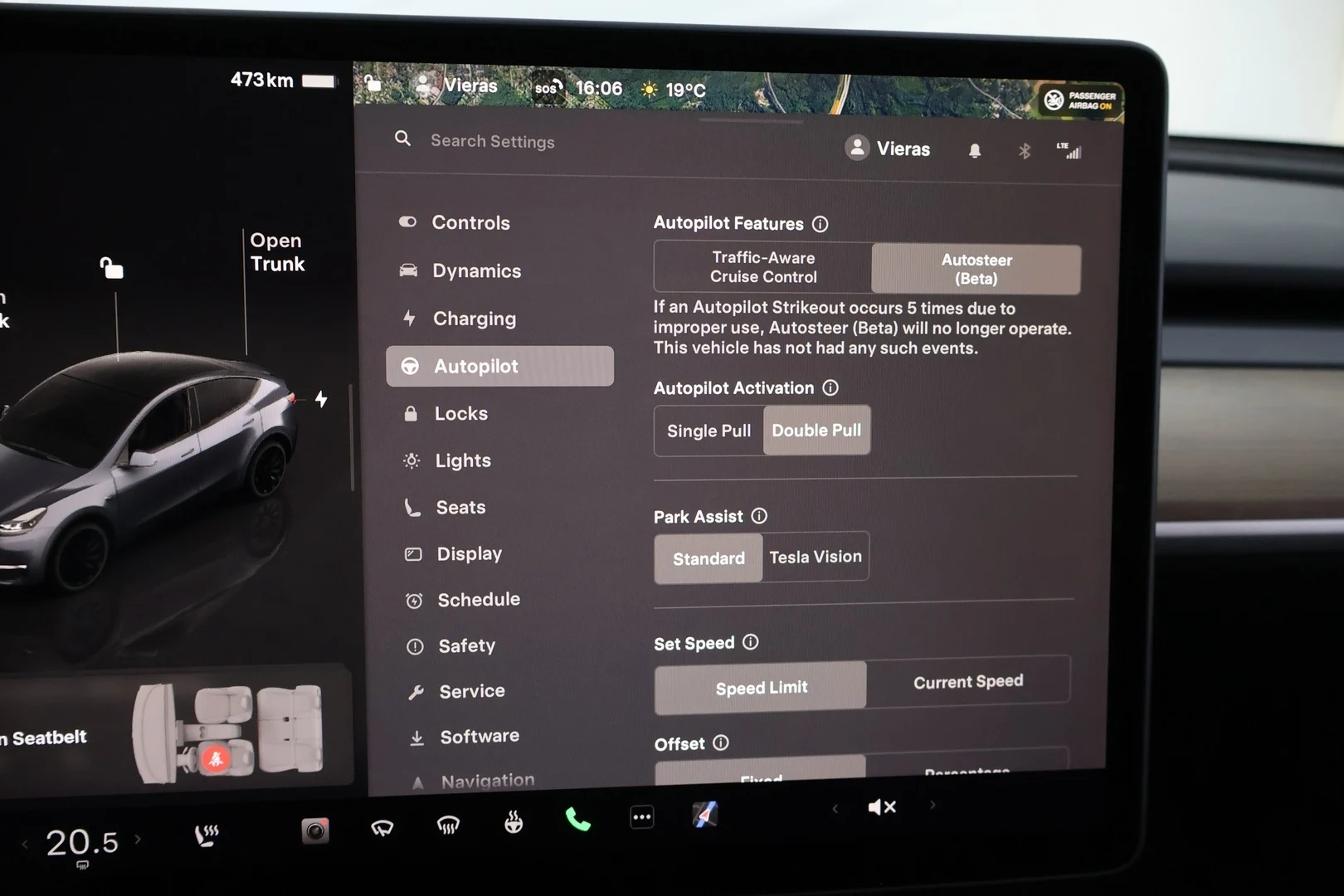
Task: Open the Display settings menu
Action: click(x=453, y=553)
